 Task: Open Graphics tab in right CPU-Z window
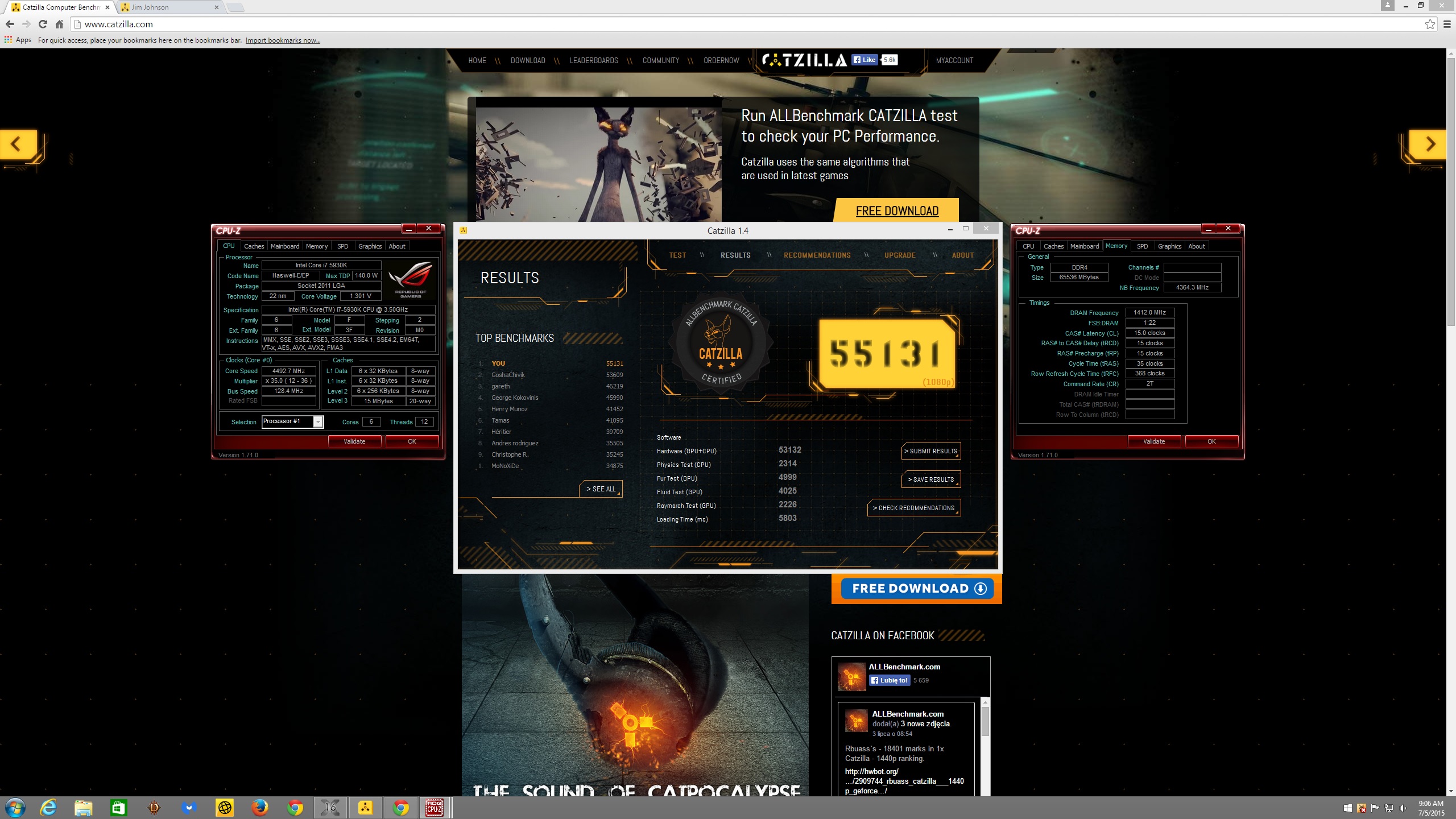click(x=1169, y=246)
